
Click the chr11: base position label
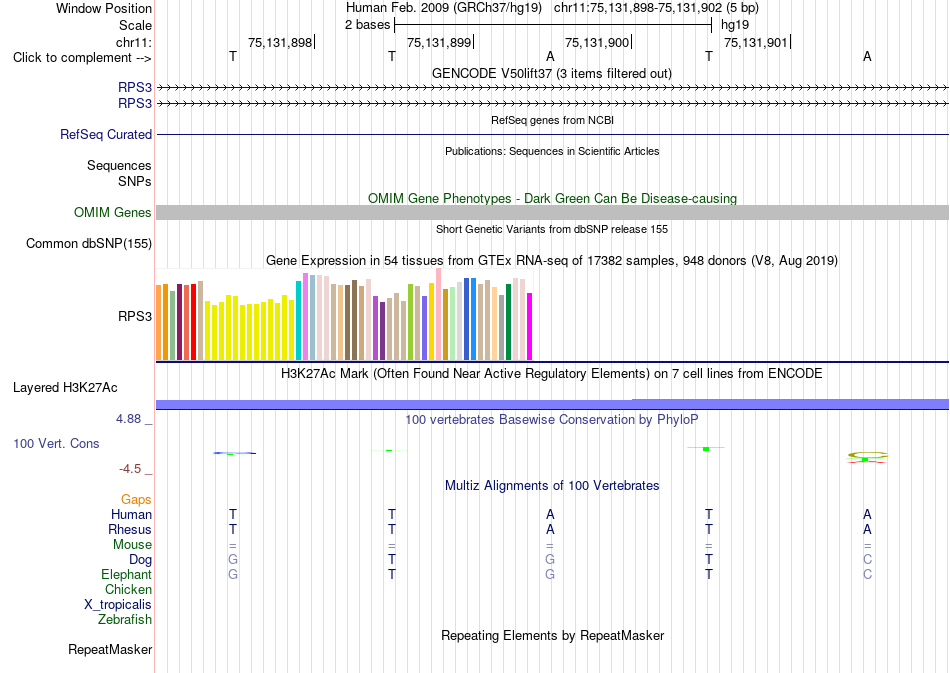(x=134, y=42)
